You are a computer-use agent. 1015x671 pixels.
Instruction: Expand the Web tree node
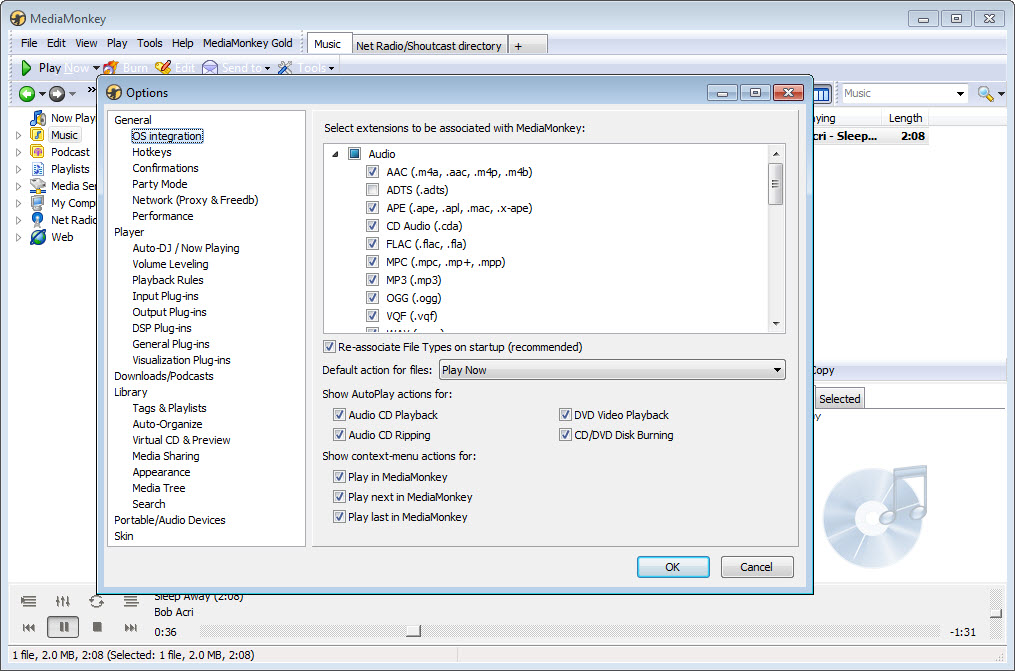click(x=18, y=237)
